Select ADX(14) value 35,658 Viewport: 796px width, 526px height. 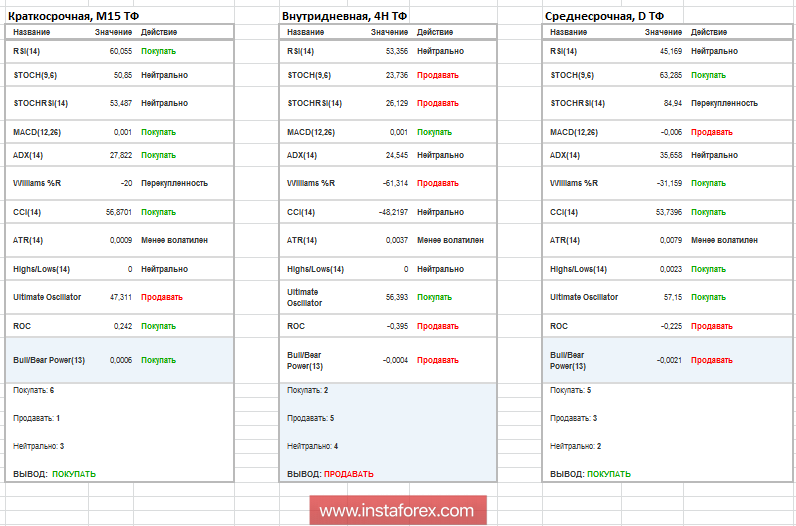tap(671, 155)
